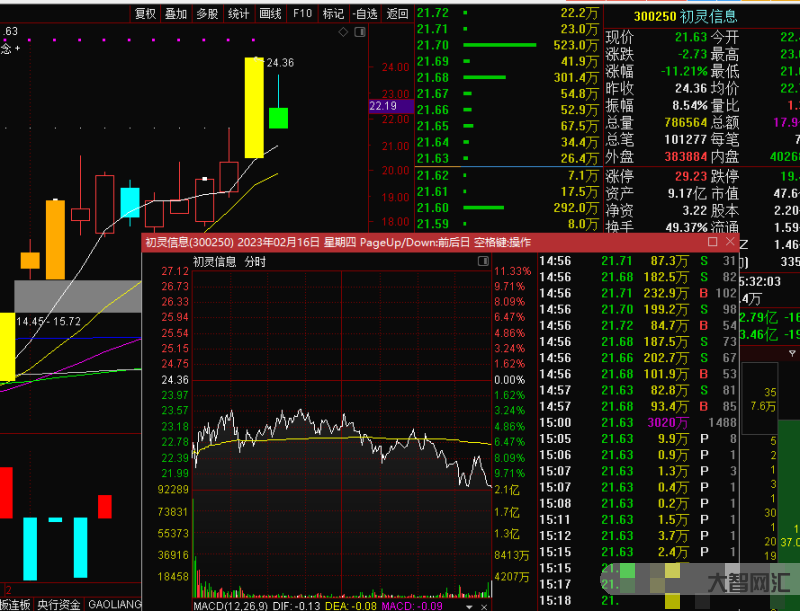Click the 返回 back button
This screenshot has width=800, height=611.
(397, 13)
